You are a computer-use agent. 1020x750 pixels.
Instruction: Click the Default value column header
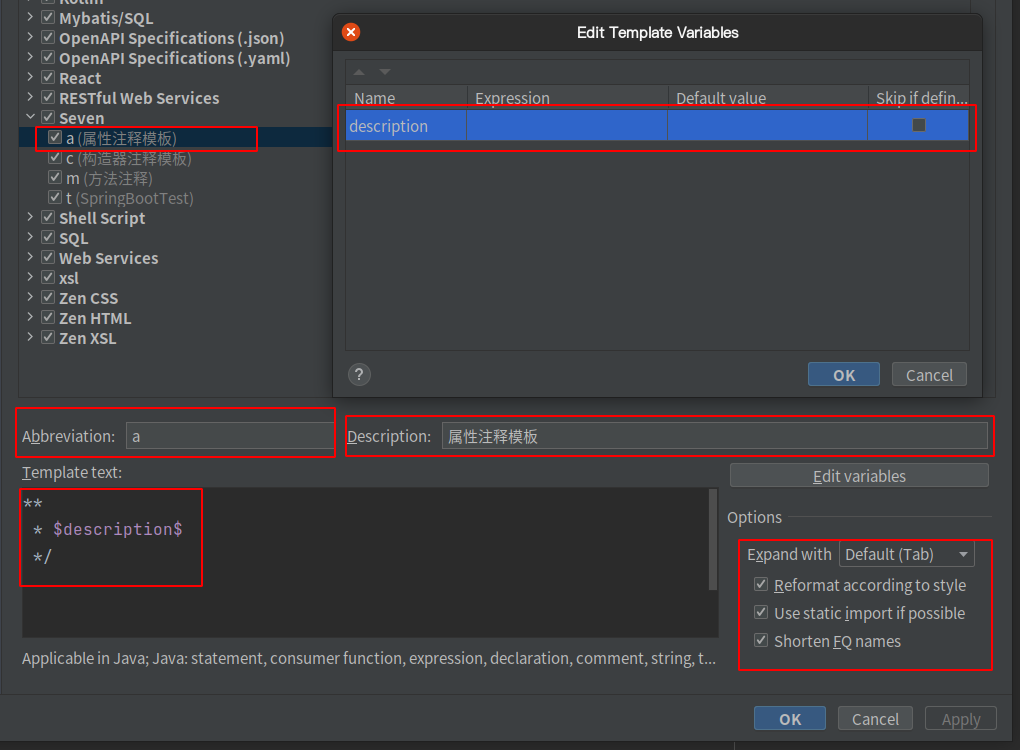(768, 98)
